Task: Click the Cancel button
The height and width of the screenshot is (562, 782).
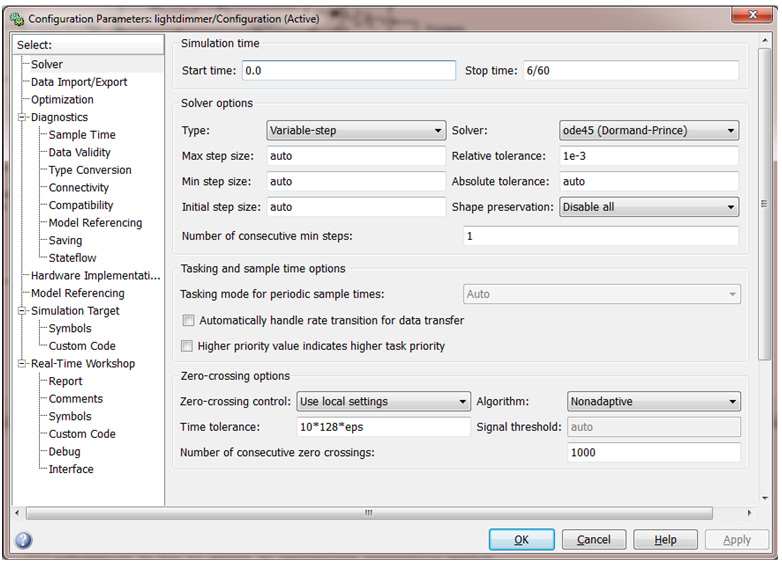Action: (x=593, y=540)
